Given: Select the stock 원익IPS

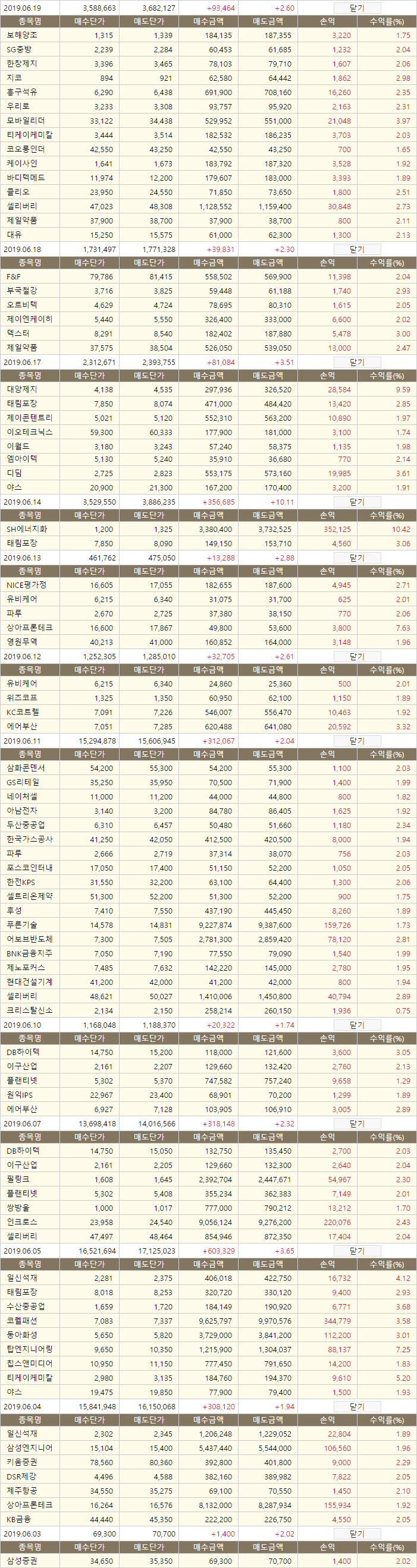Looking at the screenshot, I should coord(20,1095).
